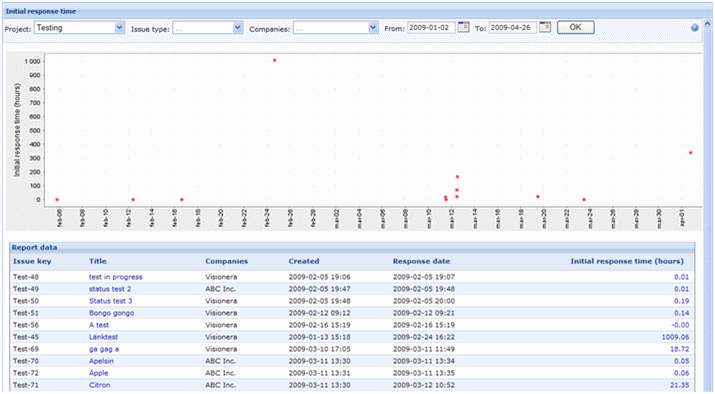The image size is (715, 394).
Task: Click the created date 2009-01-13 15:18
Action: 319,337
